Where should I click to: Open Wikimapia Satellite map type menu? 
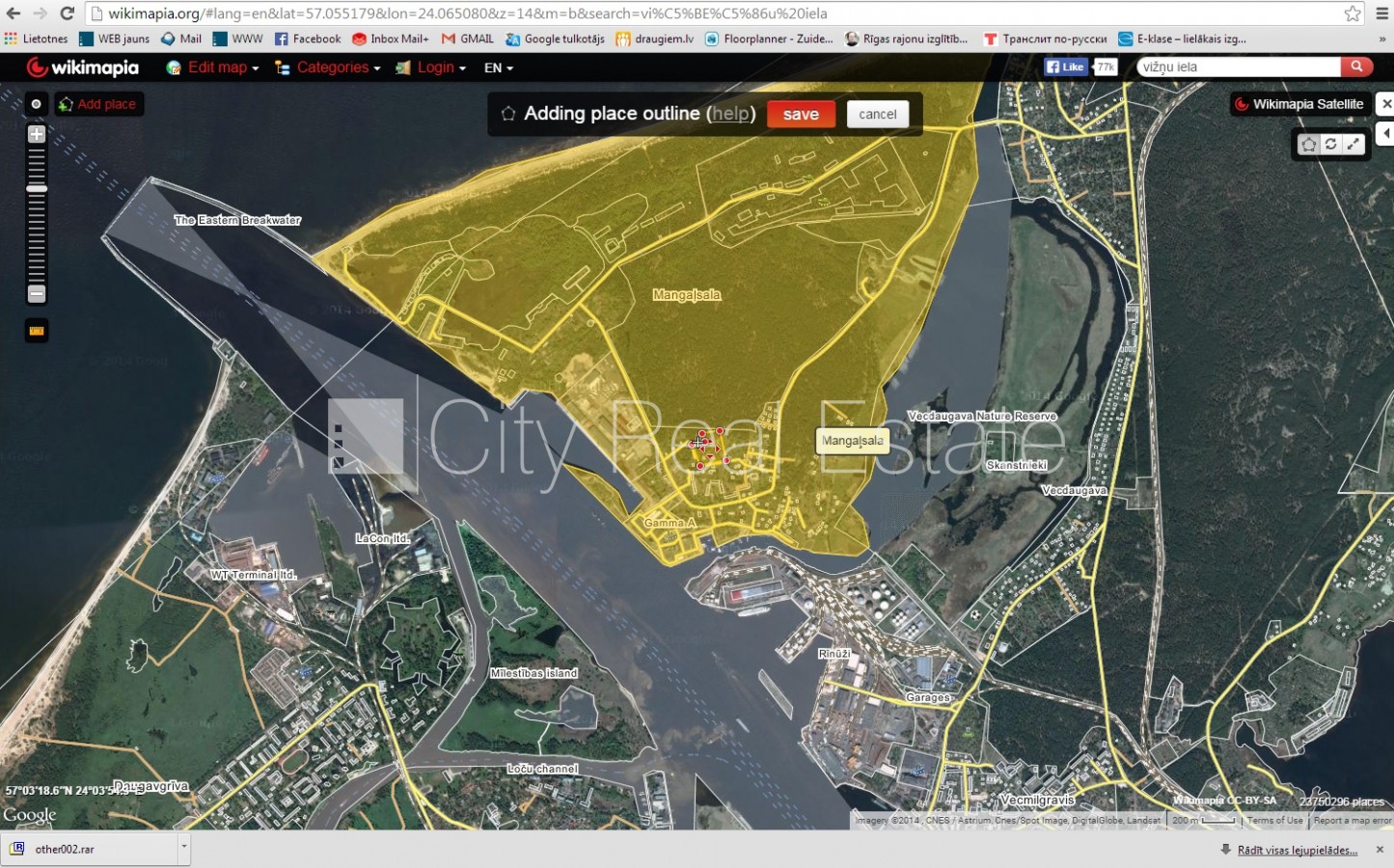pyautogui.click(x=1298, y=104)
